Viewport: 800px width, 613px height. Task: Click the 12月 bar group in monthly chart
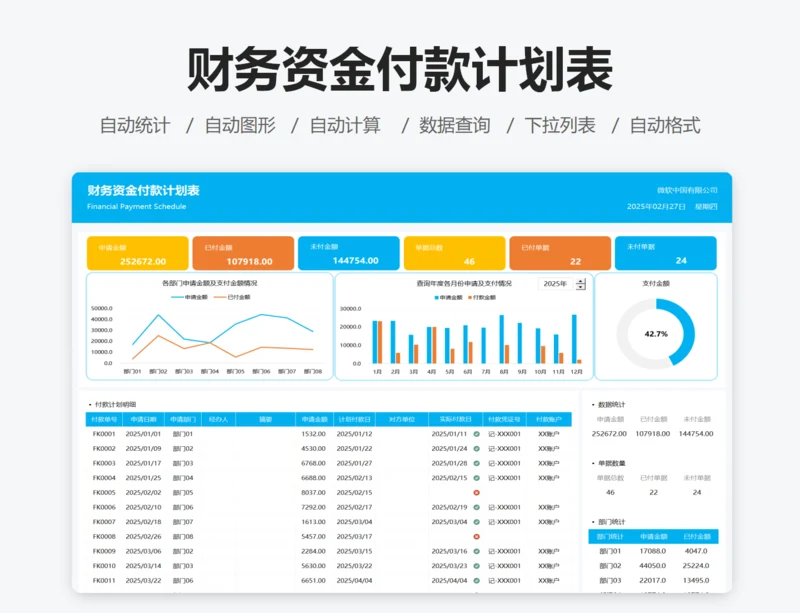coord(577,339)
